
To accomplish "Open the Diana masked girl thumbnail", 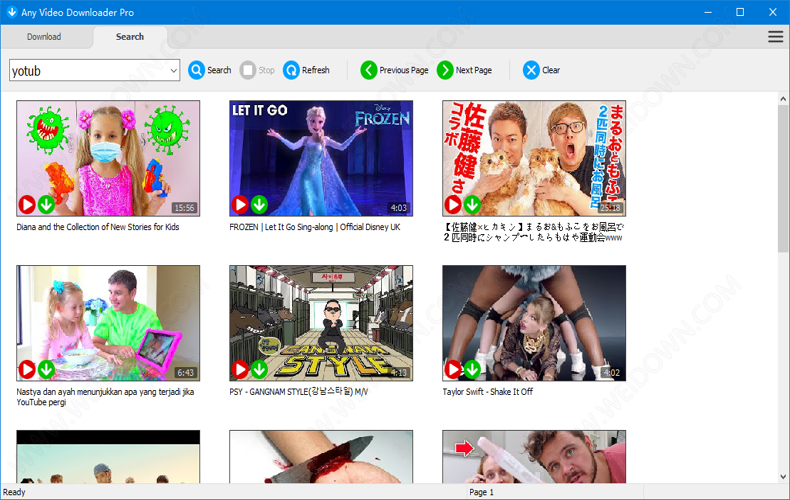I will 108,158.
